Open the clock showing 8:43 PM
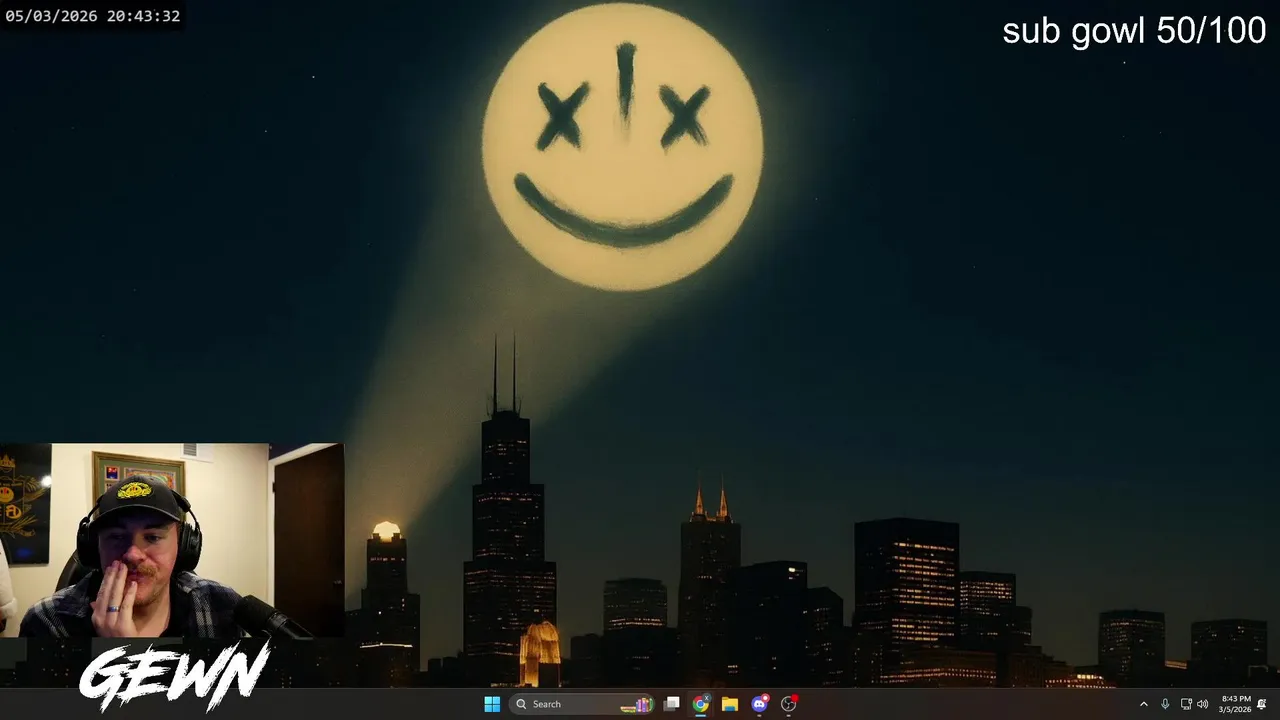This screenshot has height=720, width=1280. [1236, 704]
